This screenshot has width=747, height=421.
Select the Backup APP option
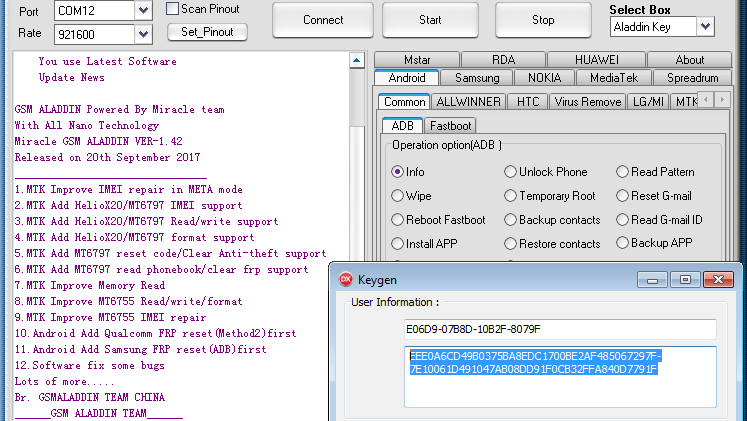pos(622,243)
